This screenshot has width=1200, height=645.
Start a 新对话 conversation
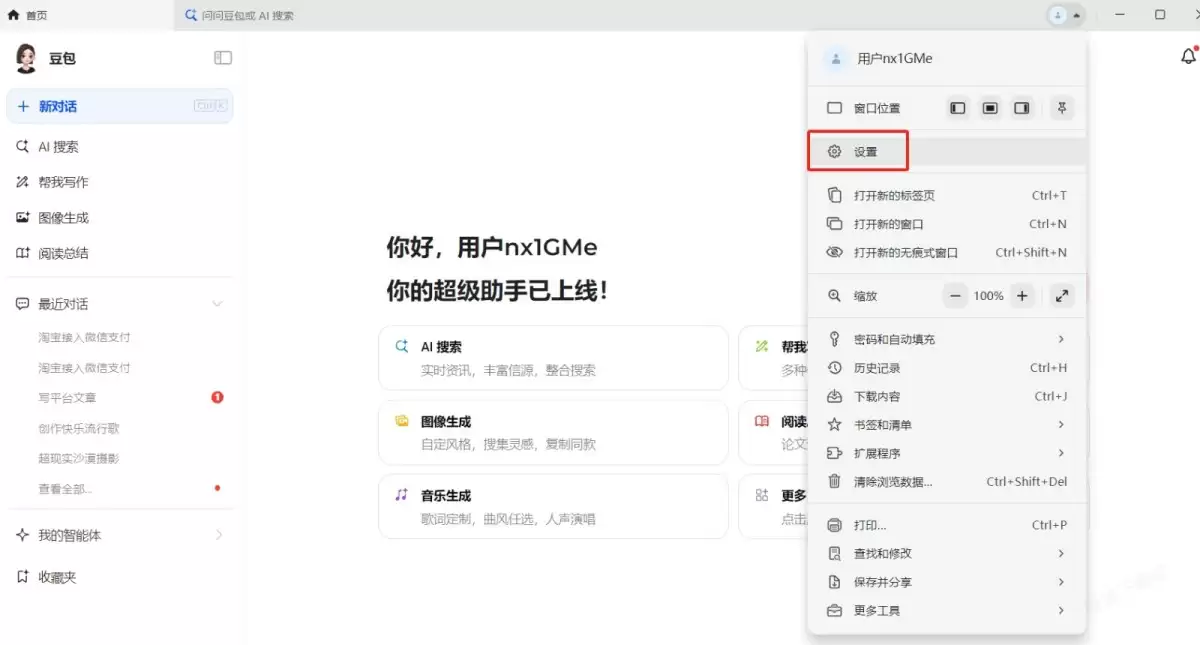pos(120,106)
